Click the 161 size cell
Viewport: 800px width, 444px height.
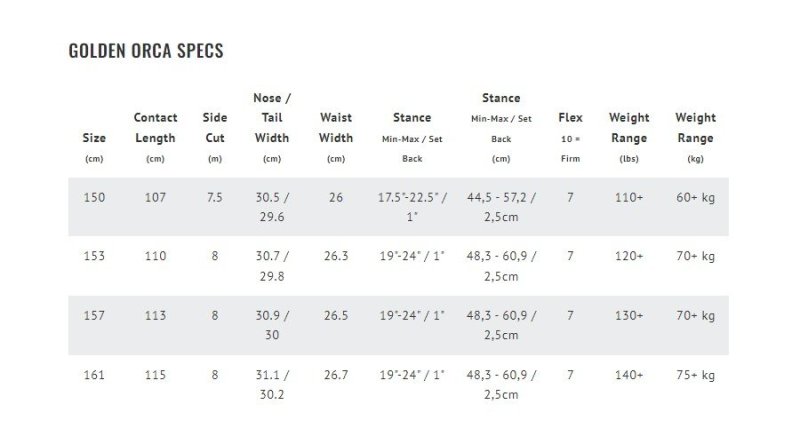93,374
